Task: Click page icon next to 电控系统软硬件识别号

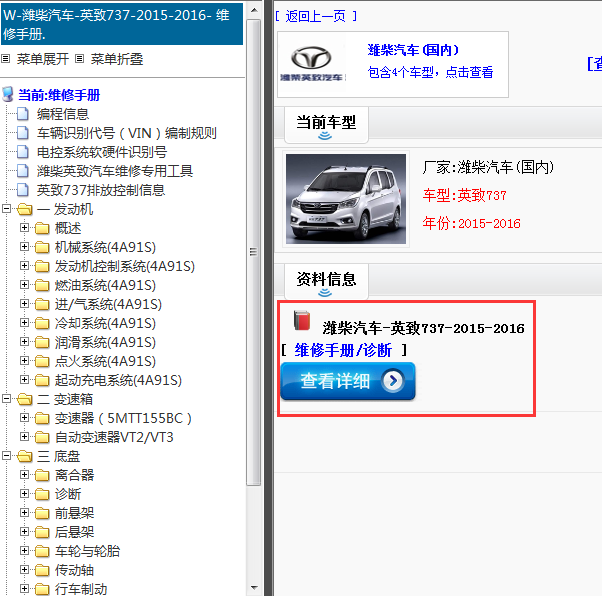Action: (23, 152)
